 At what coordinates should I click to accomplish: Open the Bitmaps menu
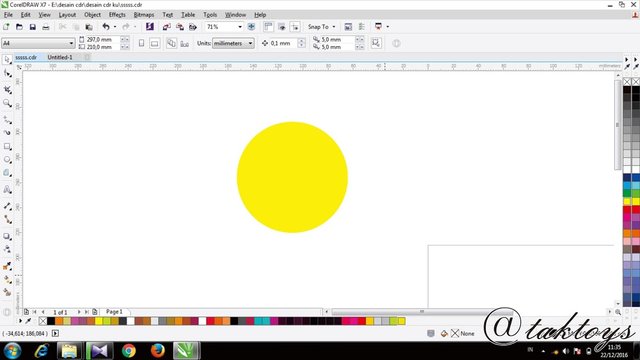pyautogui.click(x=144, y=15)
